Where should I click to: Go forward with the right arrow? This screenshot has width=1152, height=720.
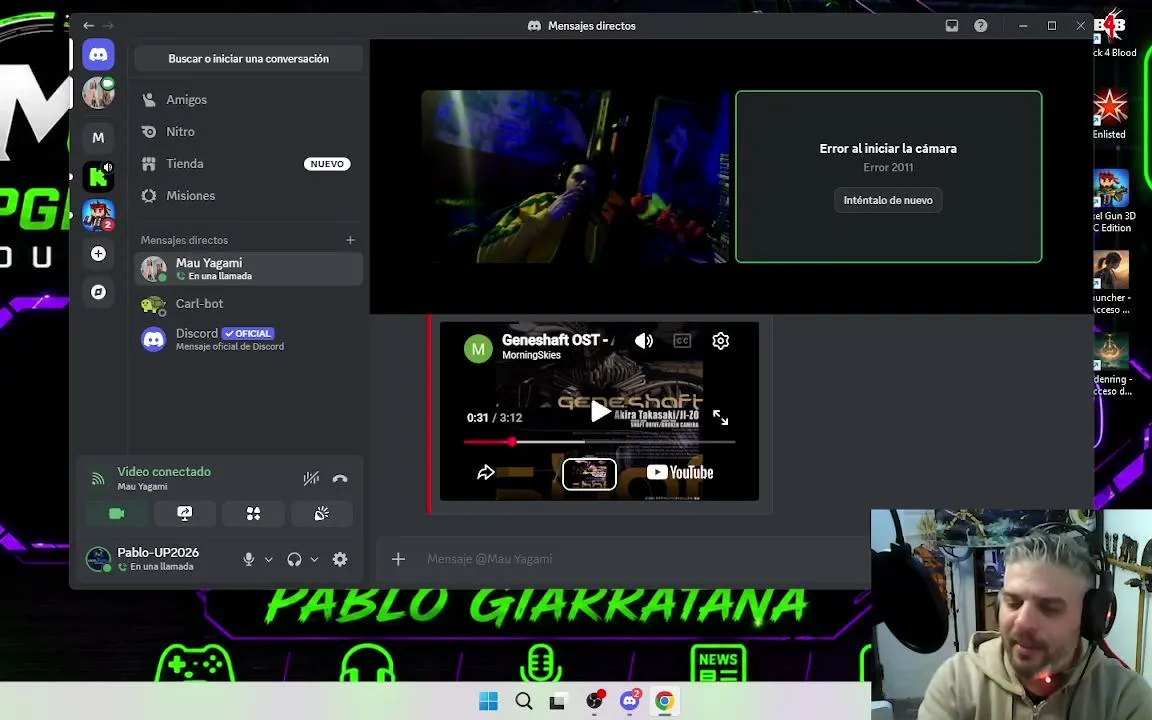(108, 26)
